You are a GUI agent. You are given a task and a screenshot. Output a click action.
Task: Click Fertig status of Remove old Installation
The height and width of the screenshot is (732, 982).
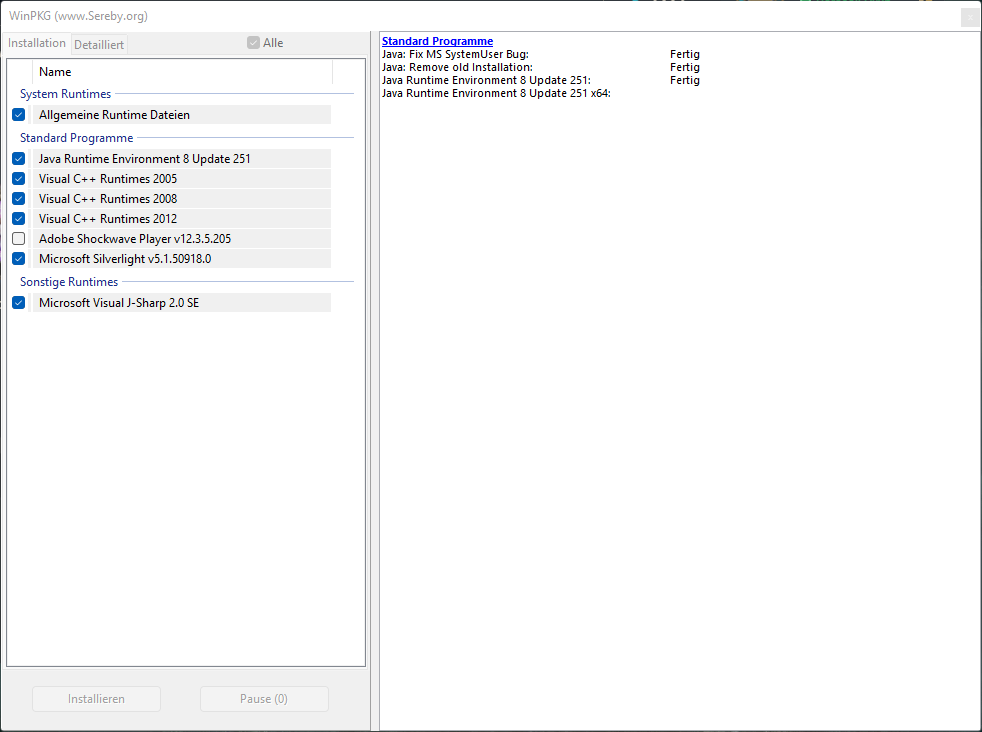[685, 67]
